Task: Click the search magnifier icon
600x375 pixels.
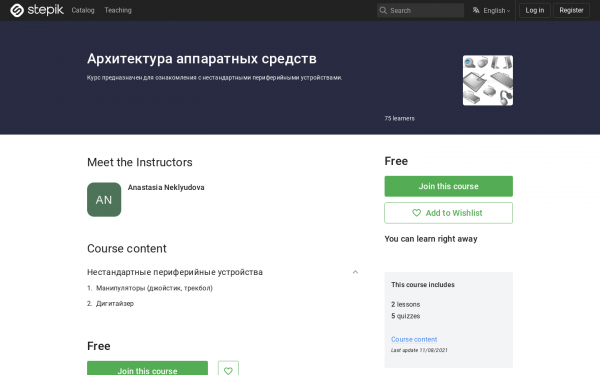Action: point(383,10)
